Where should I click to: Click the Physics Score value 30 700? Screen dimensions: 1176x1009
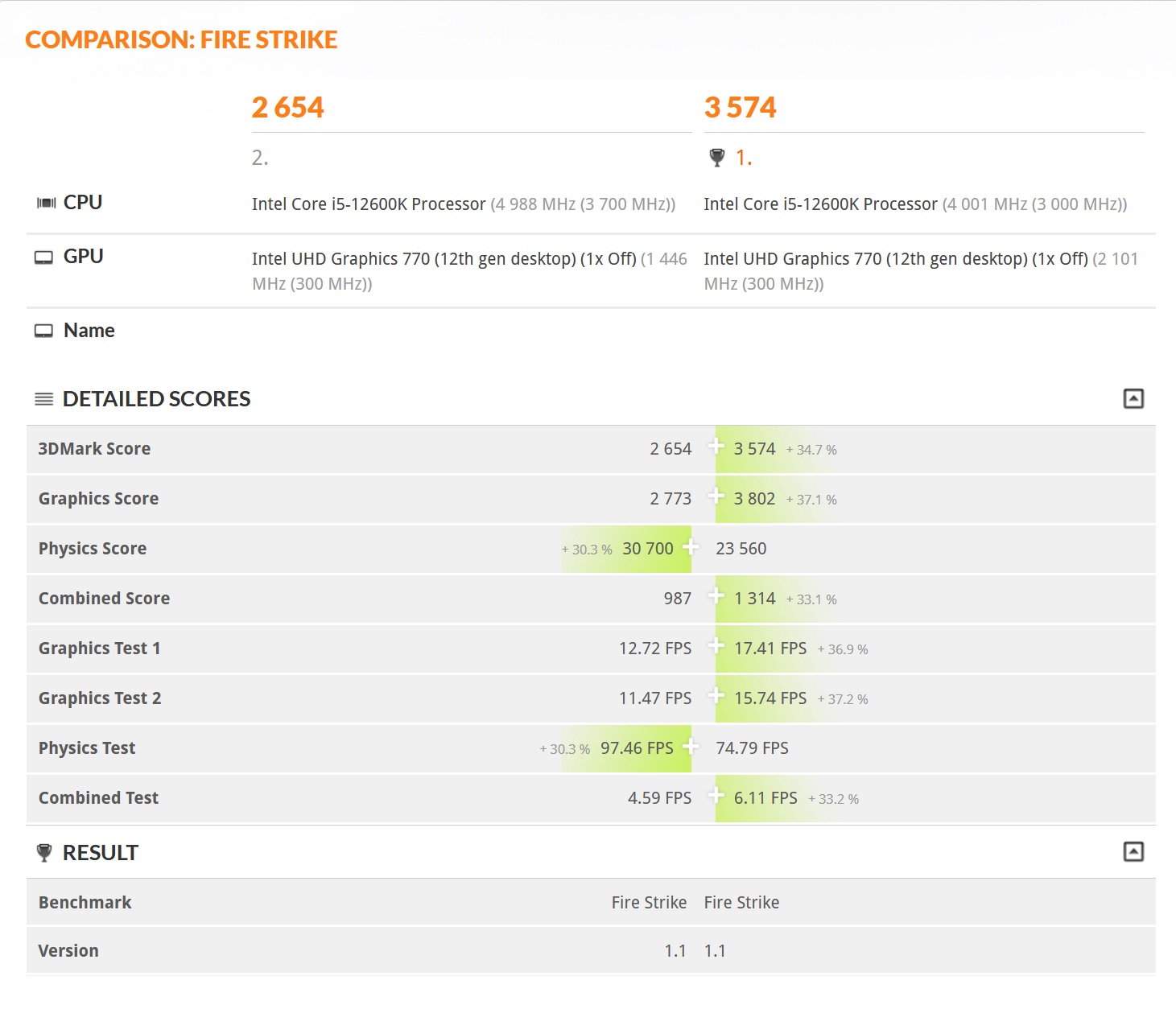click(x=648, y=549)
